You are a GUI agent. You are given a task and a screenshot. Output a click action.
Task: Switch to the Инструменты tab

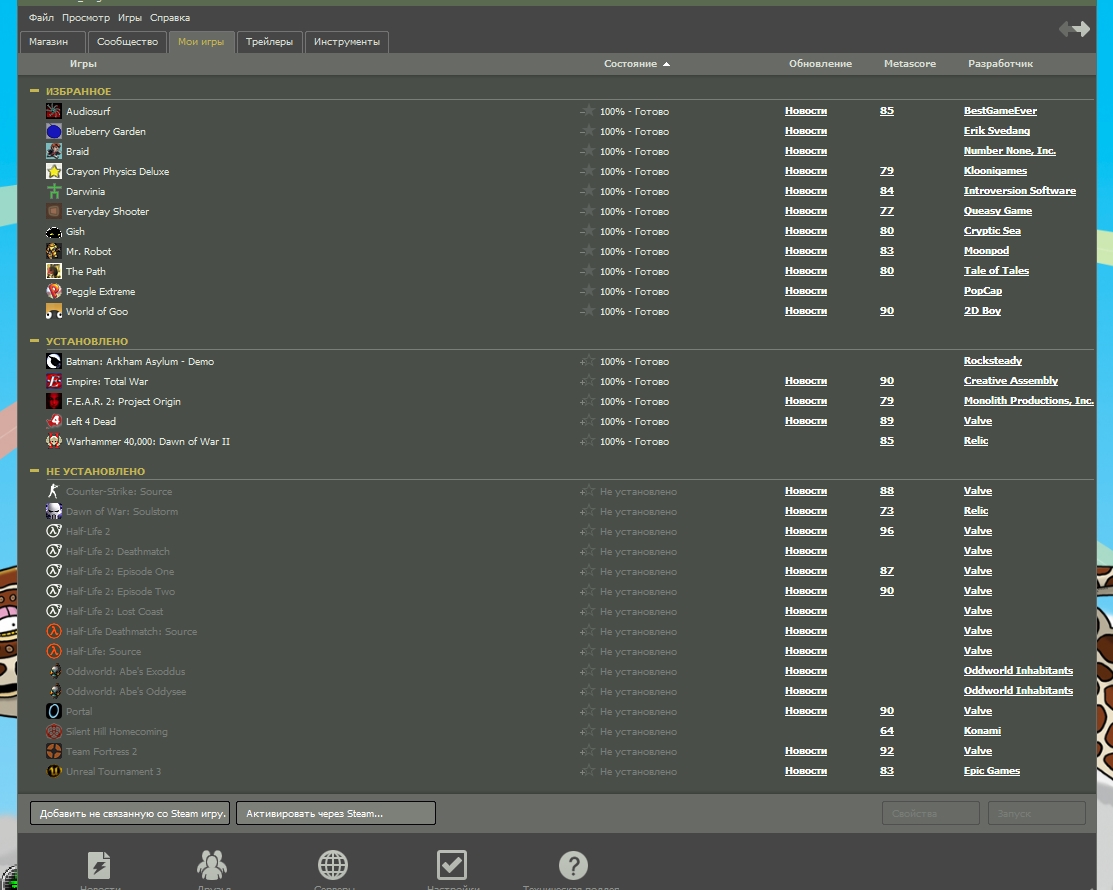tap(346, 42)
